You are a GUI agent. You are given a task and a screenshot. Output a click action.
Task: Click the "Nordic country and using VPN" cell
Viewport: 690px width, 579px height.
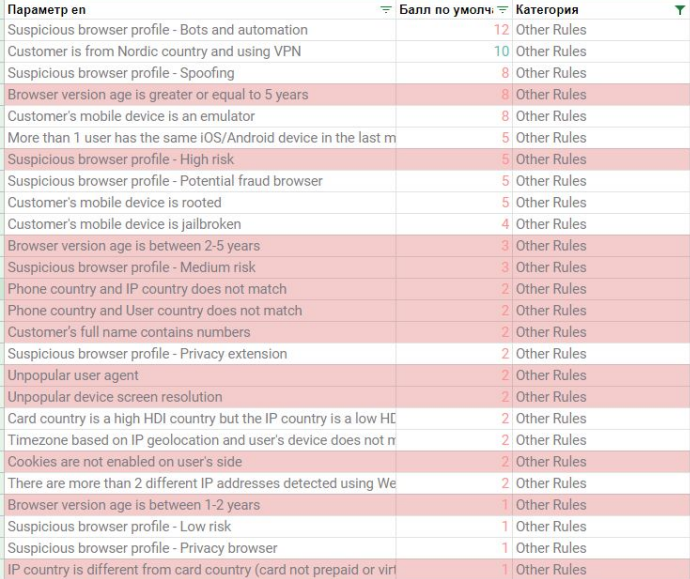coord(154,51)
